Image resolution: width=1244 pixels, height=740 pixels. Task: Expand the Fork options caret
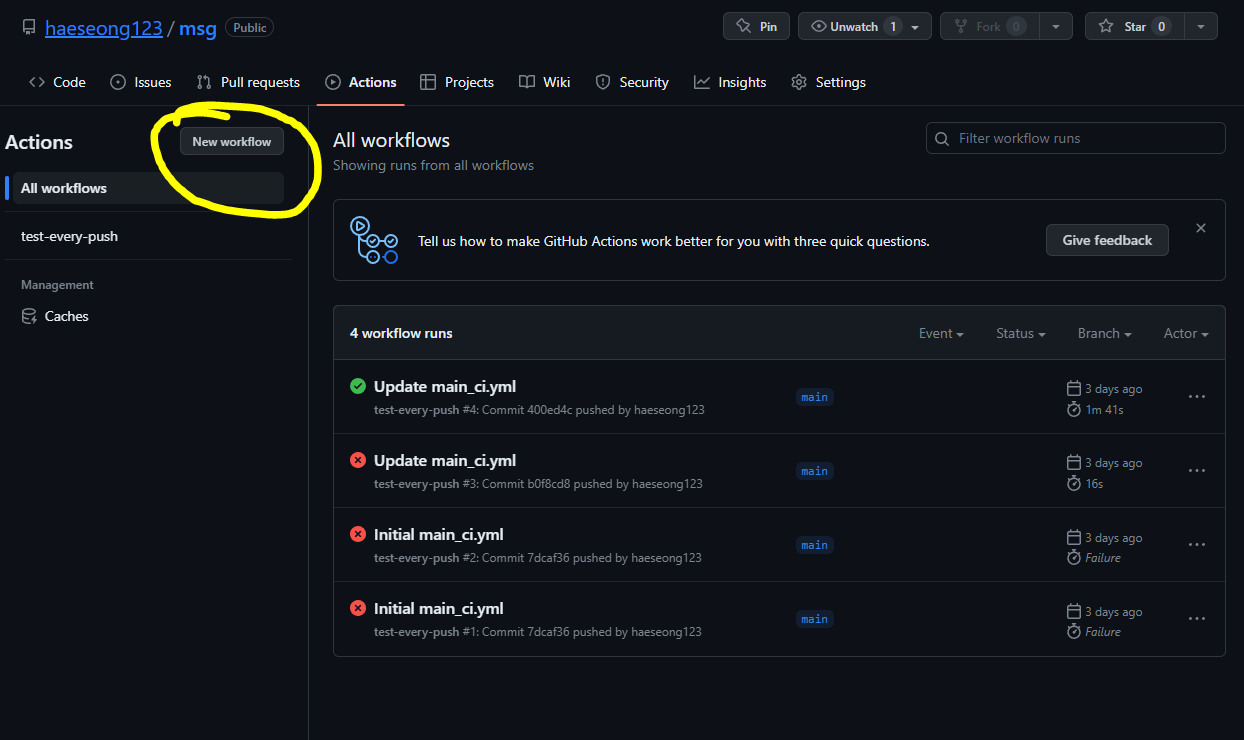tap(1056, 26)
